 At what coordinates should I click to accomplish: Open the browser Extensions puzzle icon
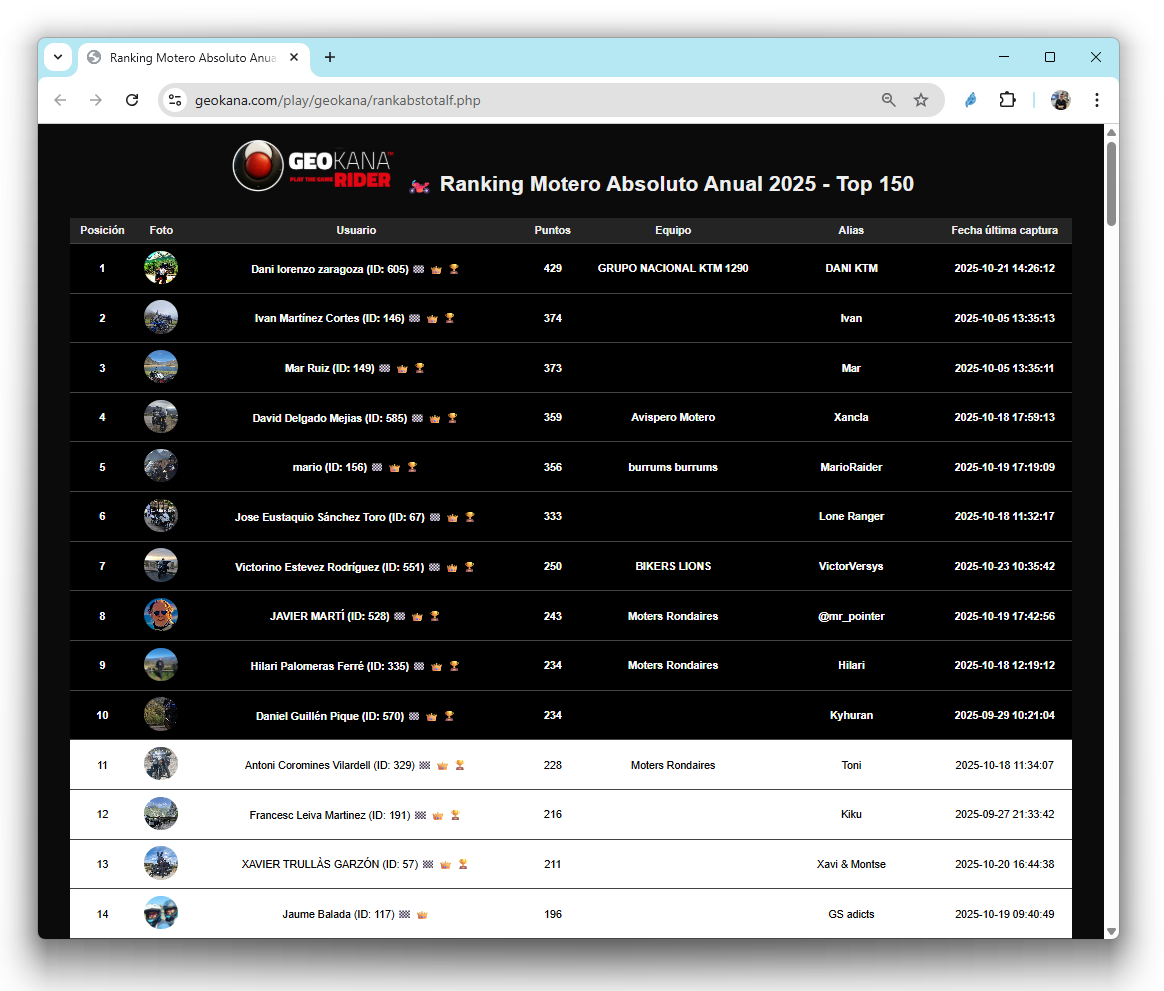[1007, 100]
